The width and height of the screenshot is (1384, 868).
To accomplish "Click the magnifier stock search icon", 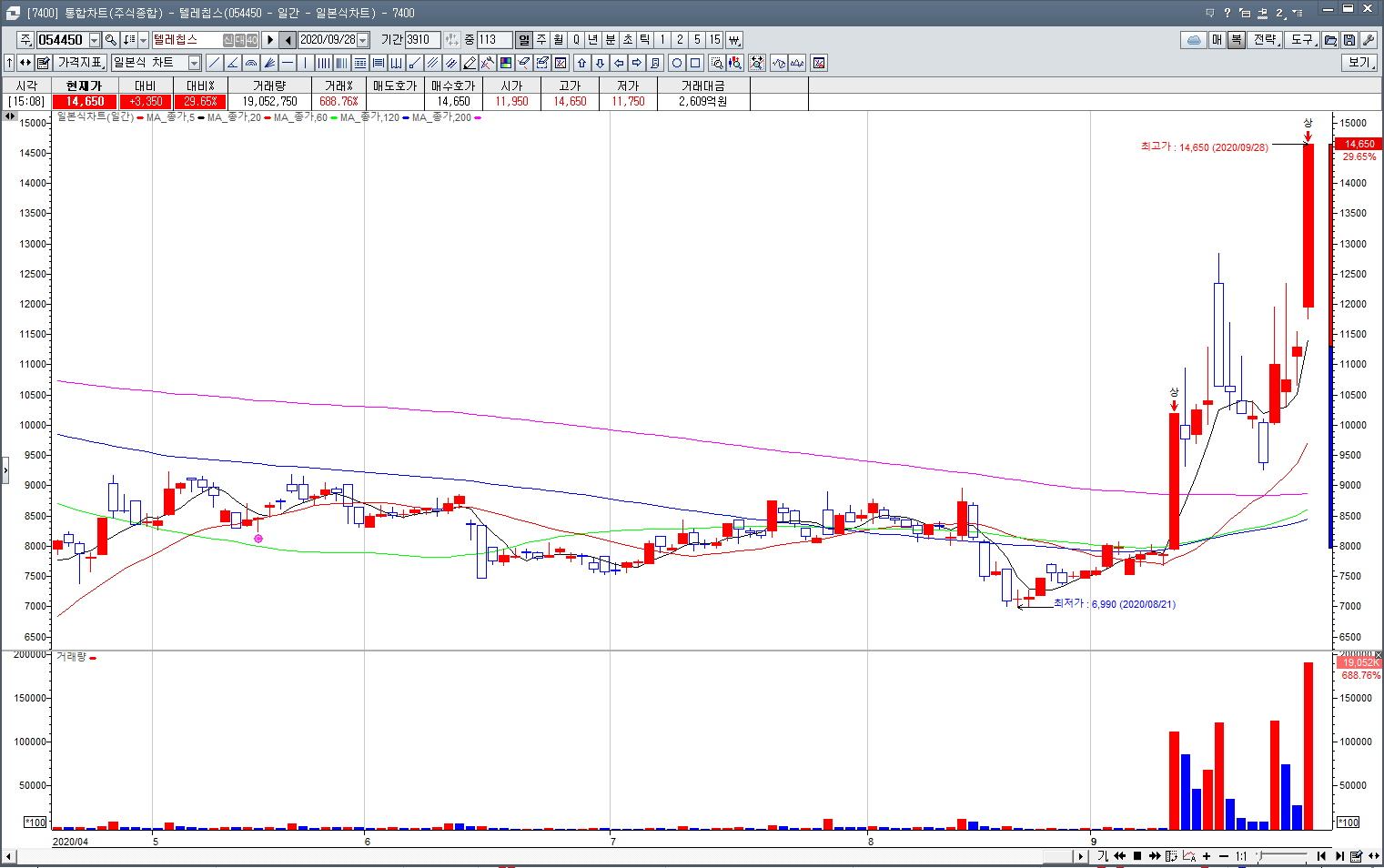I will coord(111,40).
